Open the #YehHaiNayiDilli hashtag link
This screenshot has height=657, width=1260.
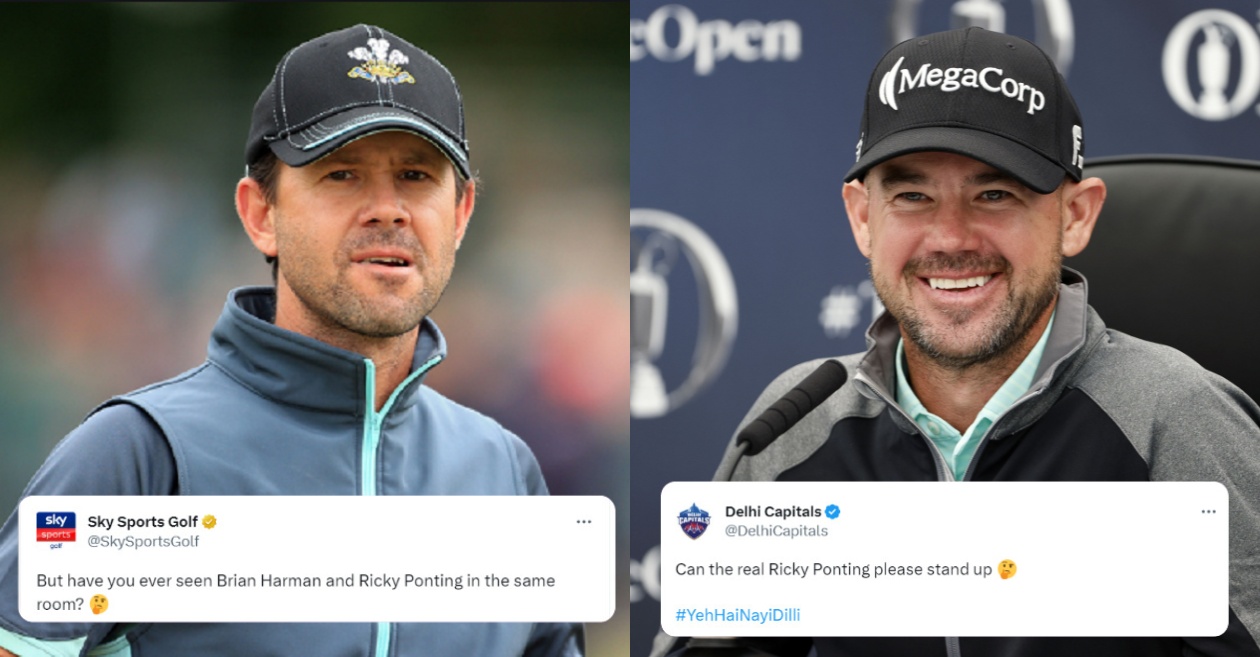click(x=738, y=615)
